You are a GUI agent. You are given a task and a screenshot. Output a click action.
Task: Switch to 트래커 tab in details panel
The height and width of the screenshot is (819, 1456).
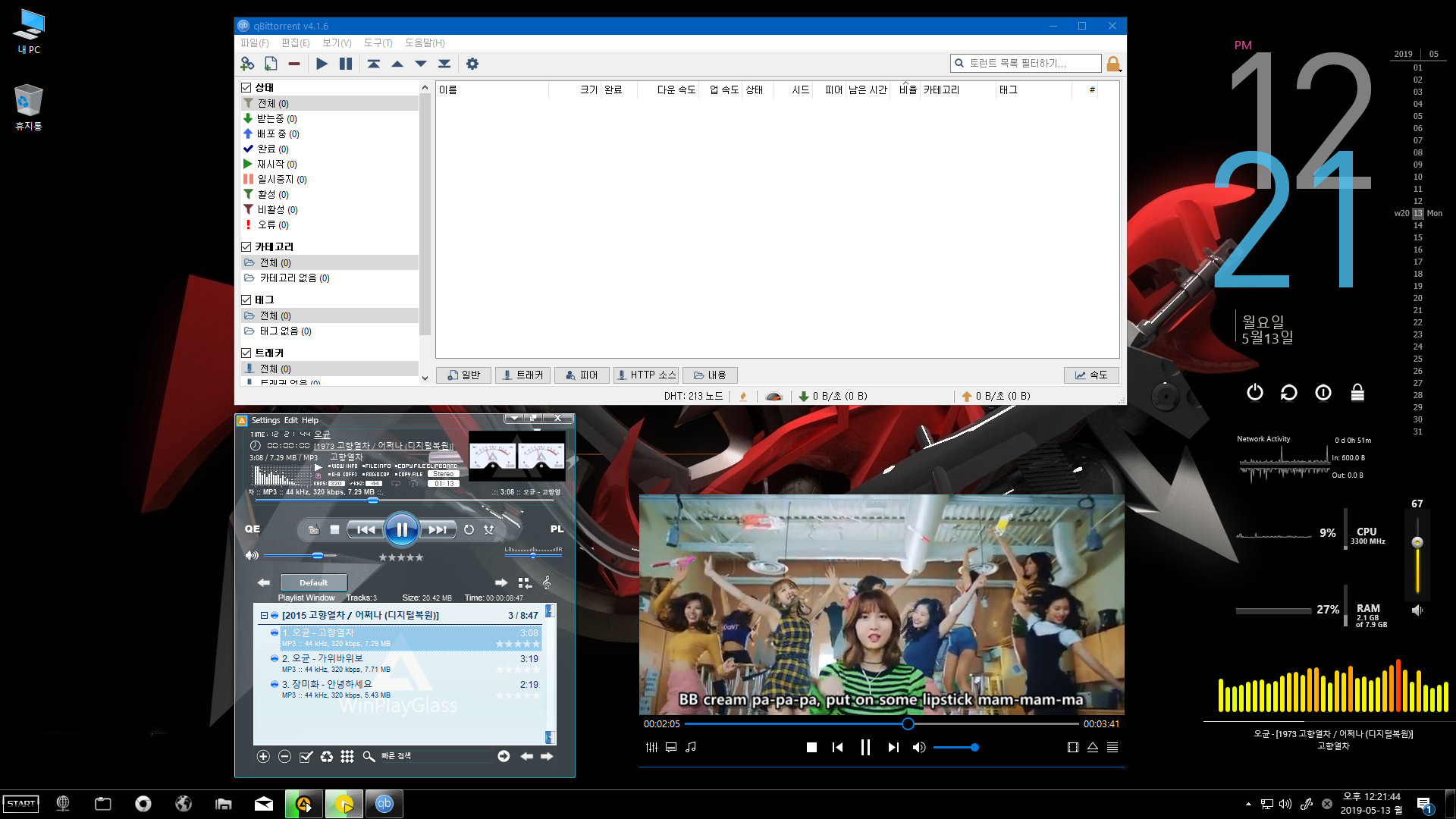point(523,375)
